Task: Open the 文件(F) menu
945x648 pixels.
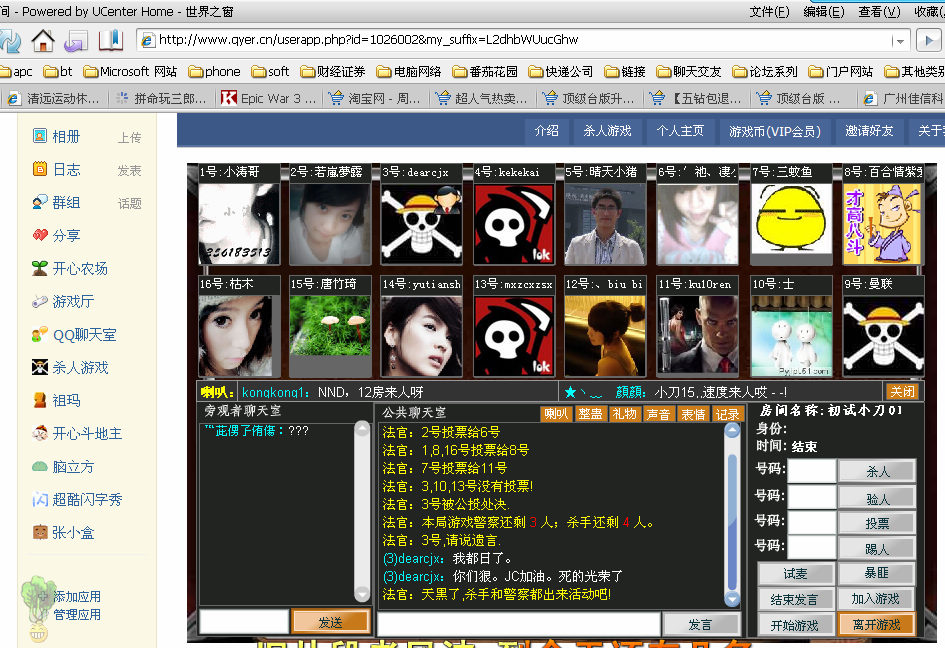Action: [x=769, y=12]
